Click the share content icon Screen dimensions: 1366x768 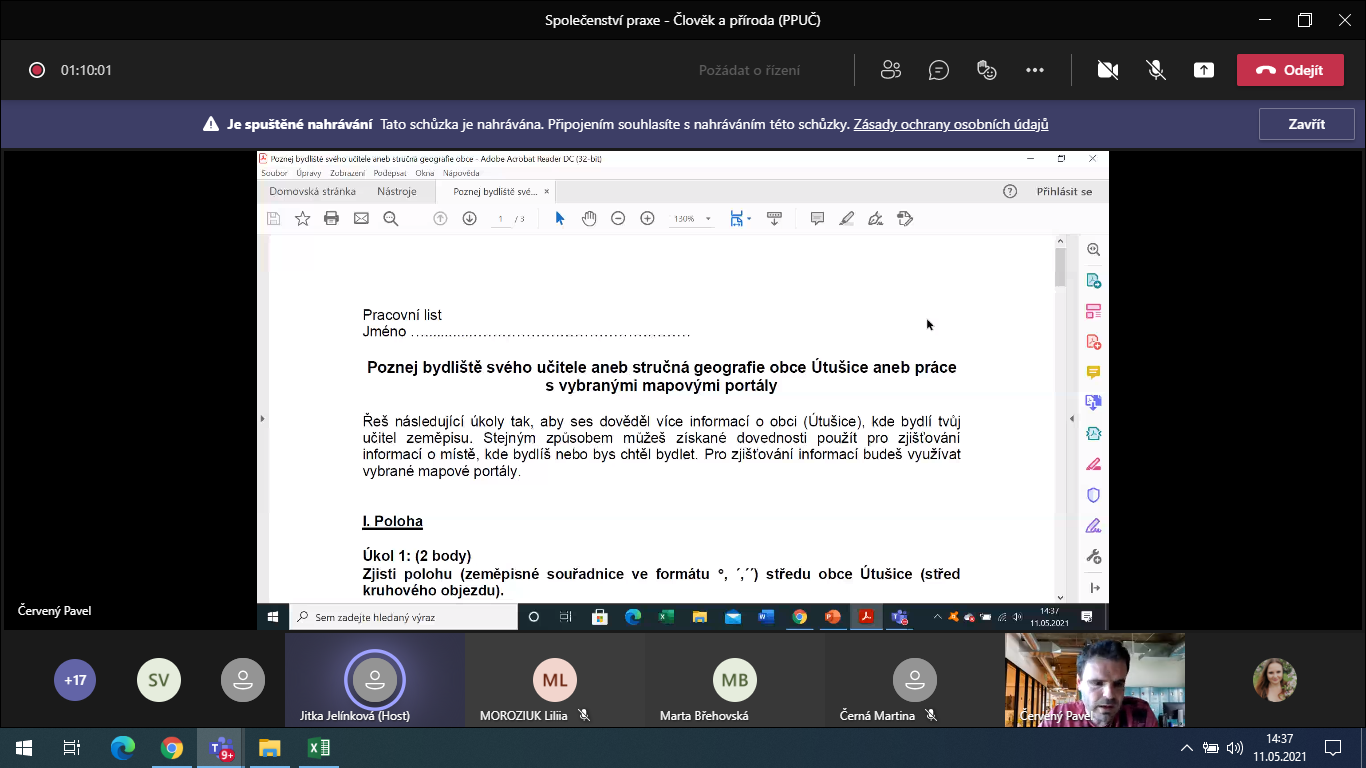point(1204,70)
